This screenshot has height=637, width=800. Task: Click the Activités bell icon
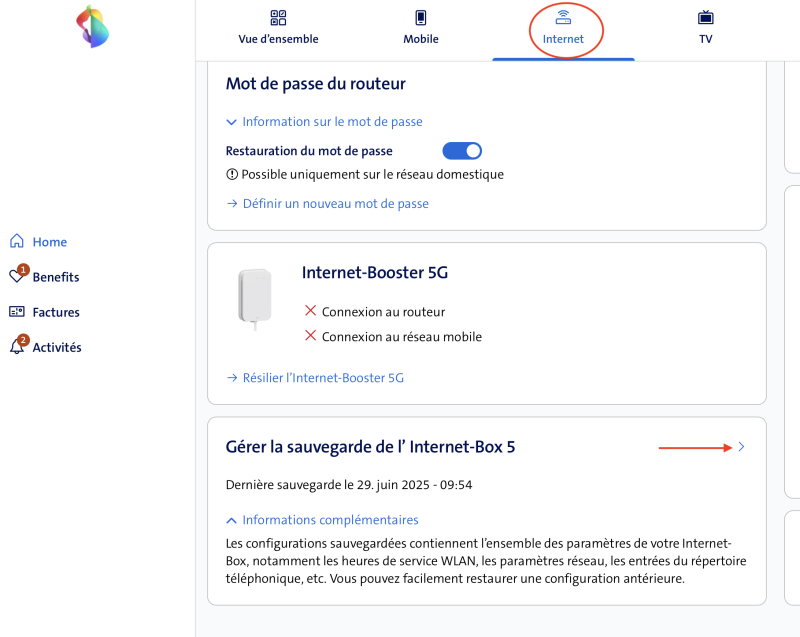click(16, 347)
